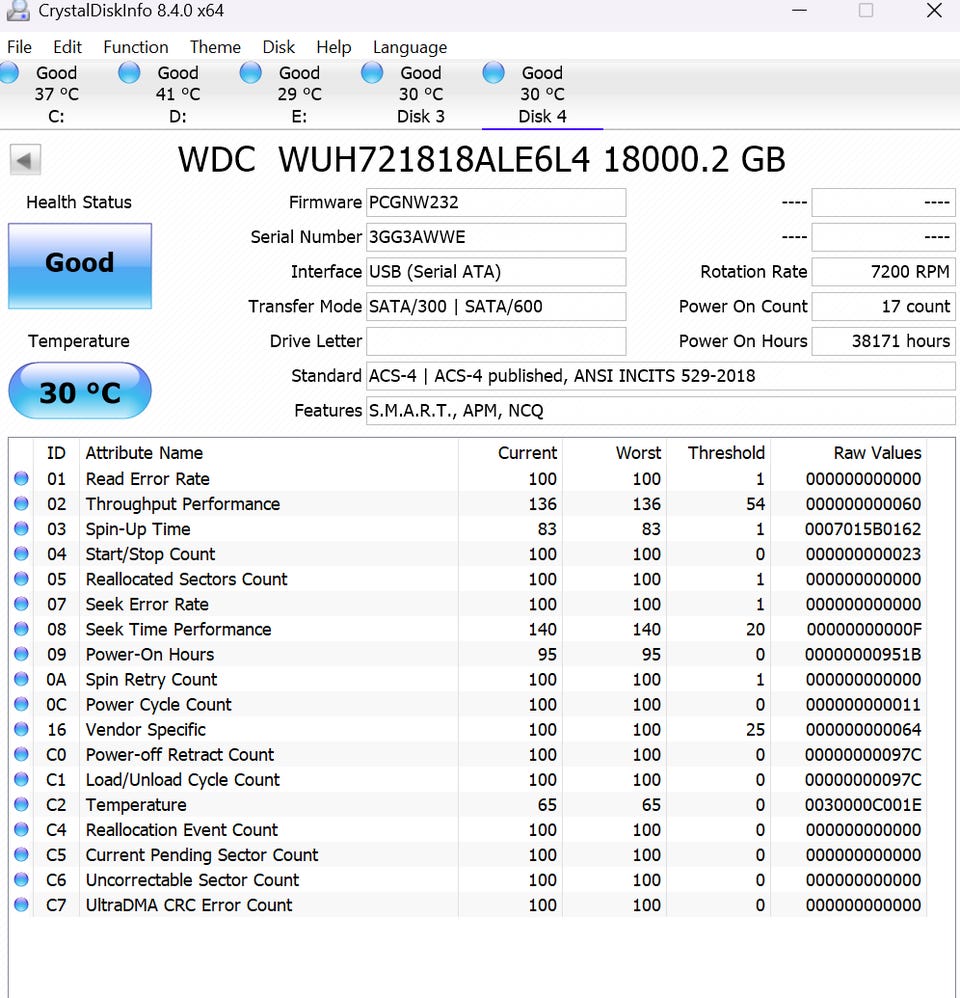
Task: Click the Firmware field PCGNW232
Action: (496, 202)
